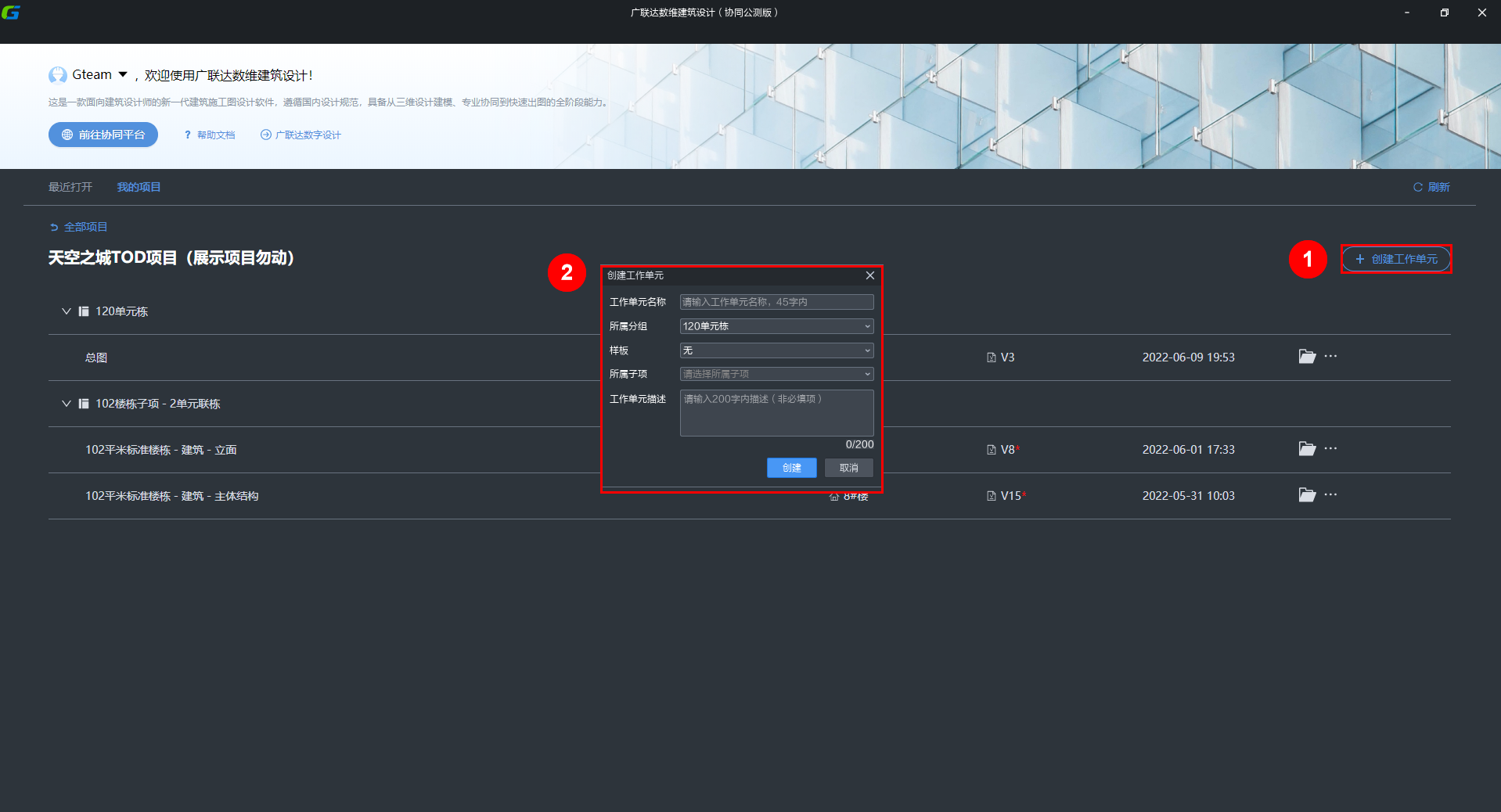Collapse the 102楼栋子项 - 2单元联栋 group chevron
Screen dimensions: 1501x812
[67, 404]
